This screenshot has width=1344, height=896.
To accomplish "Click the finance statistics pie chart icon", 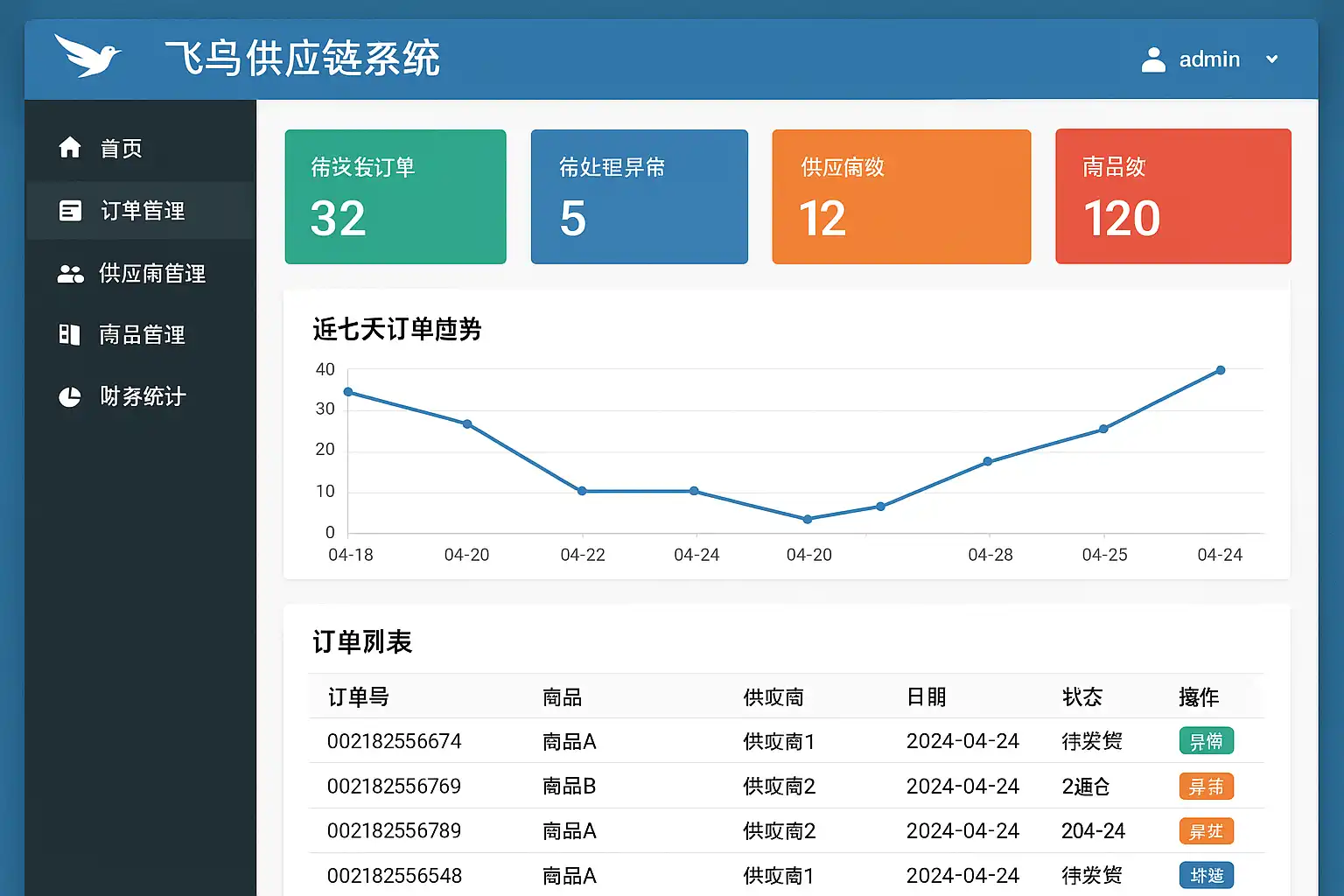I will click(x=70, y=397).
